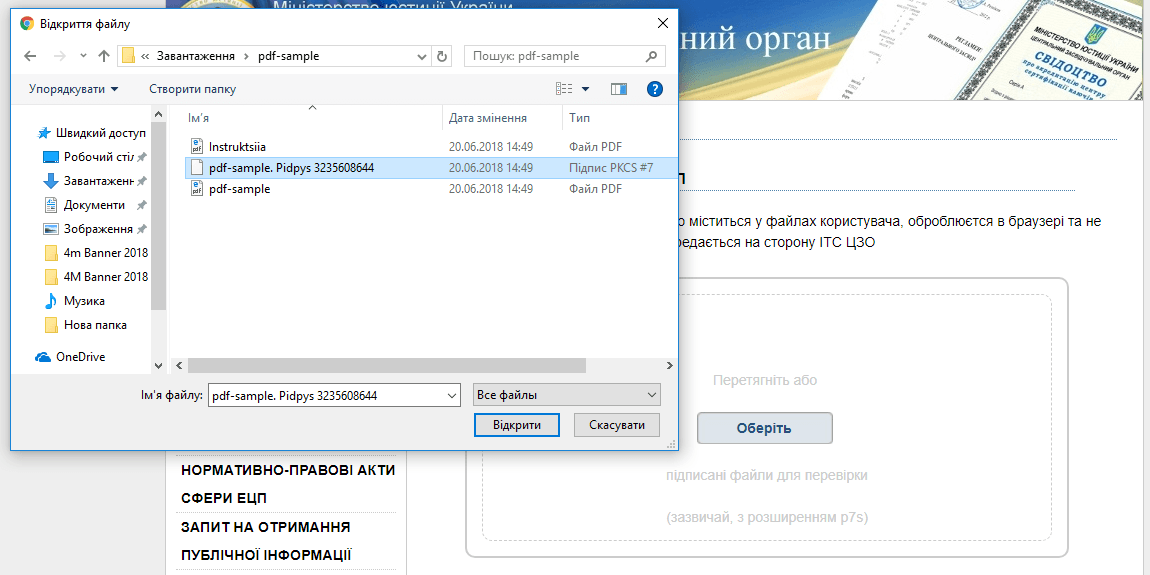
Task: Click Створити папку in toolbar
Action: click(x=192, y=89)
